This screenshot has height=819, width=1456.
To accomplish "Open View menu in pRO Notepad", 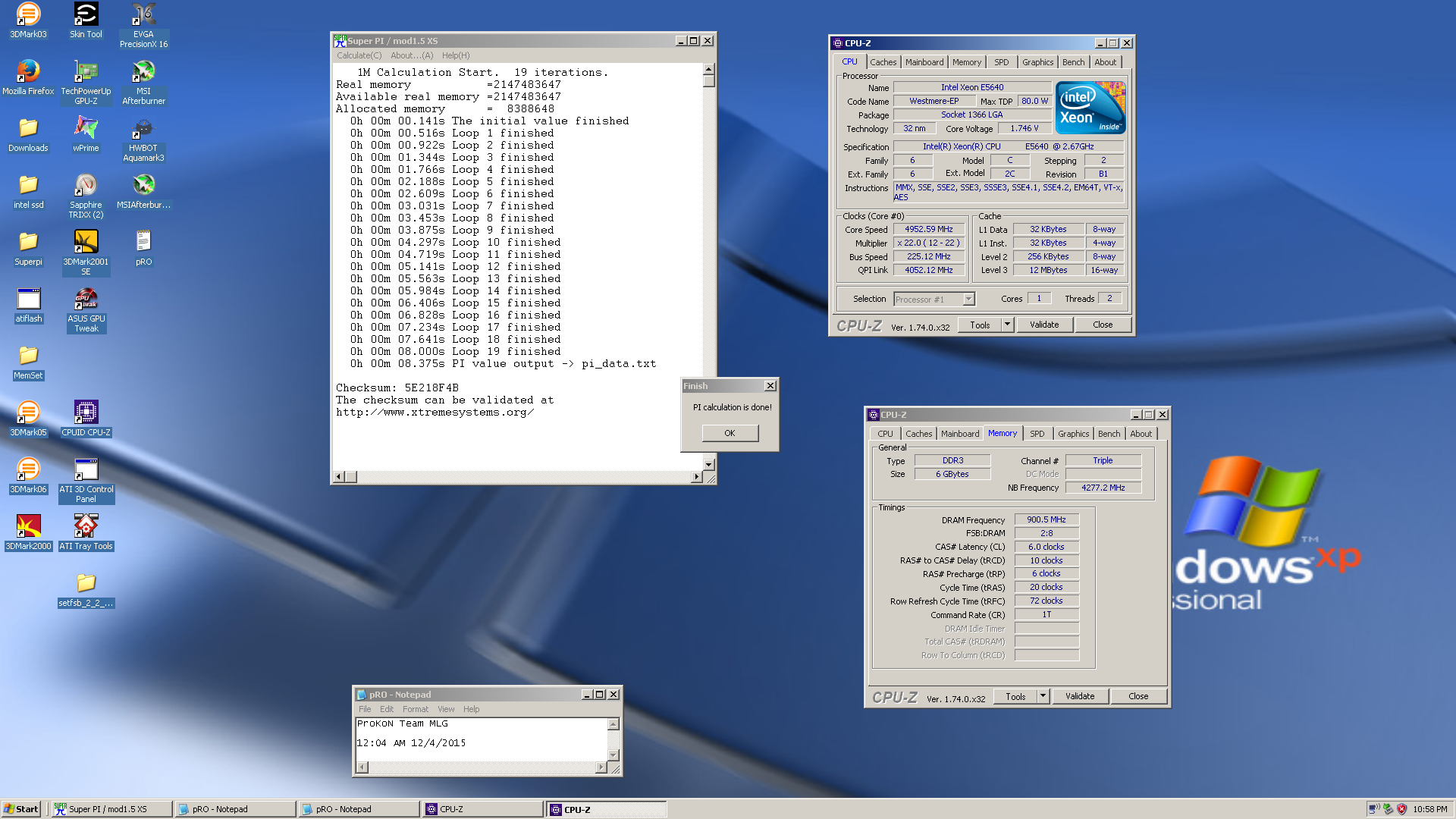I will click(x=446, y=709).
